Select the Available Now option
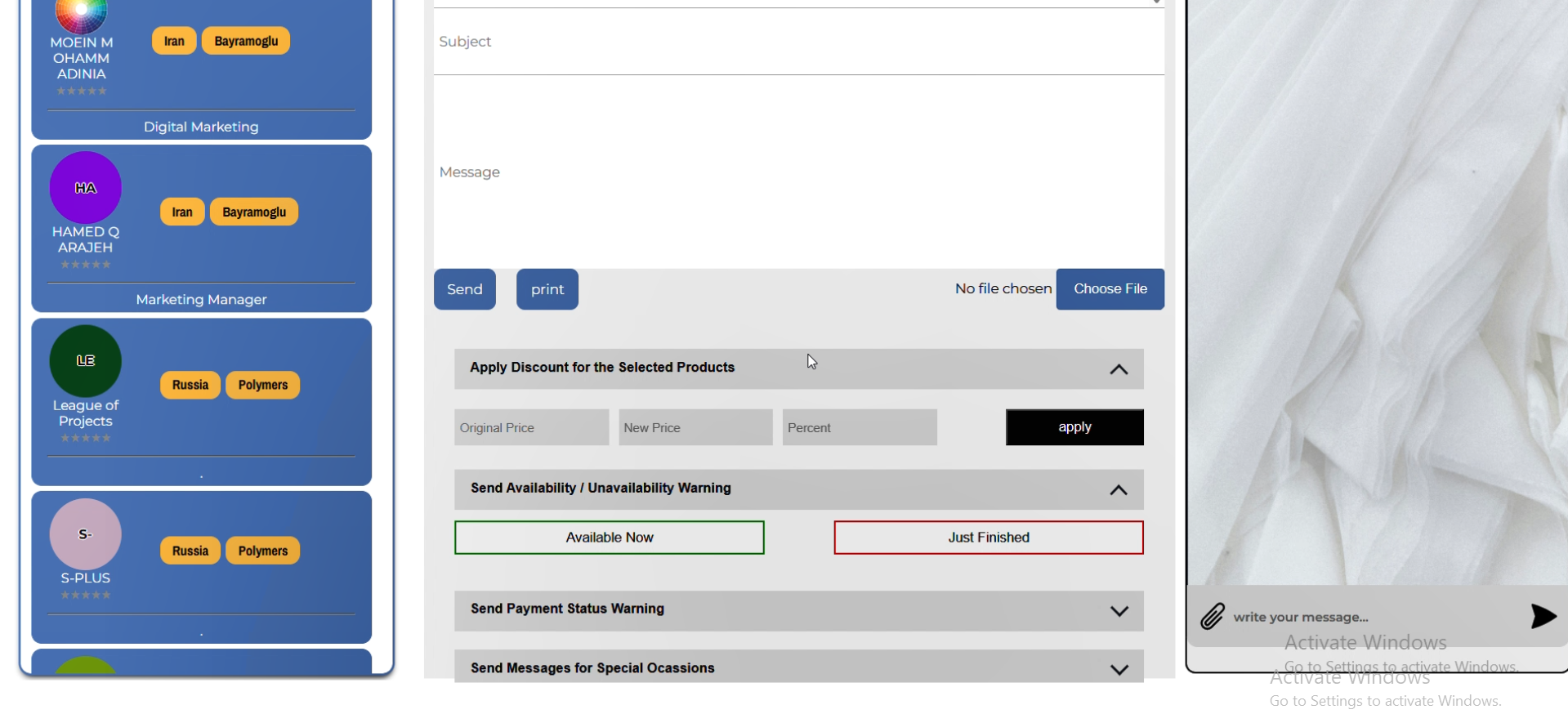 (x=610, y=538)
